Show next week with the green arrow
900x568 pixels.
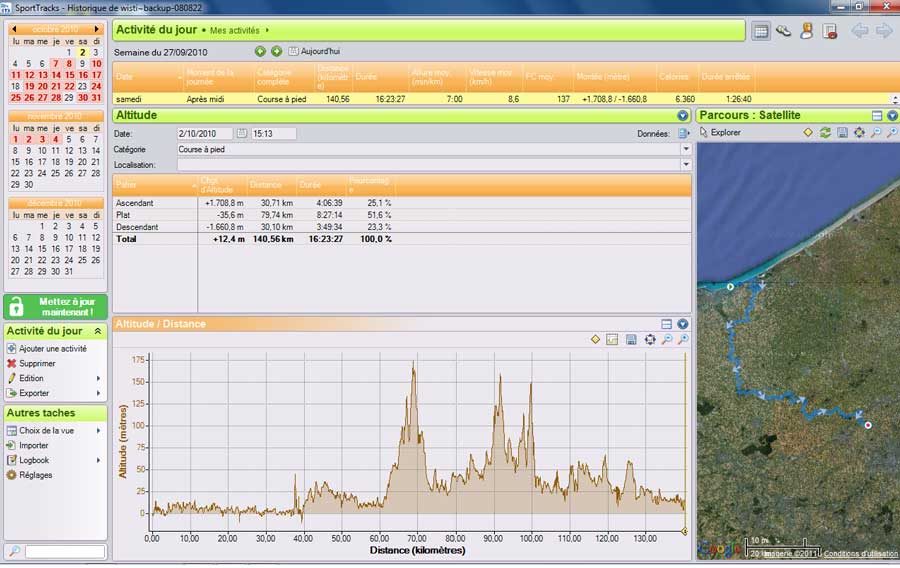276,52
